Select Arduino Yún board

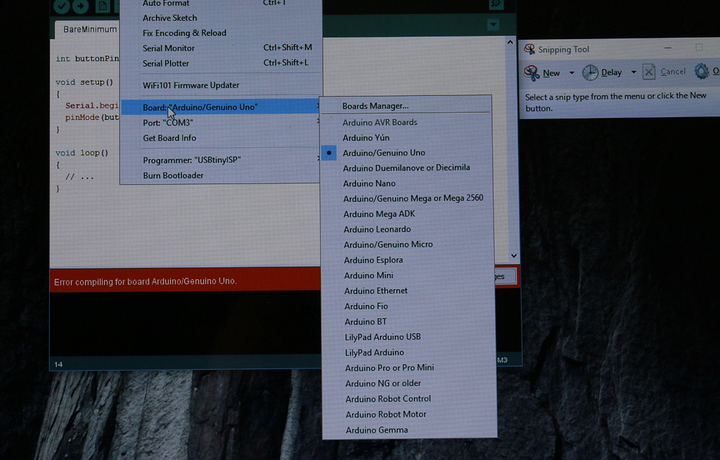tap(366, 138)
